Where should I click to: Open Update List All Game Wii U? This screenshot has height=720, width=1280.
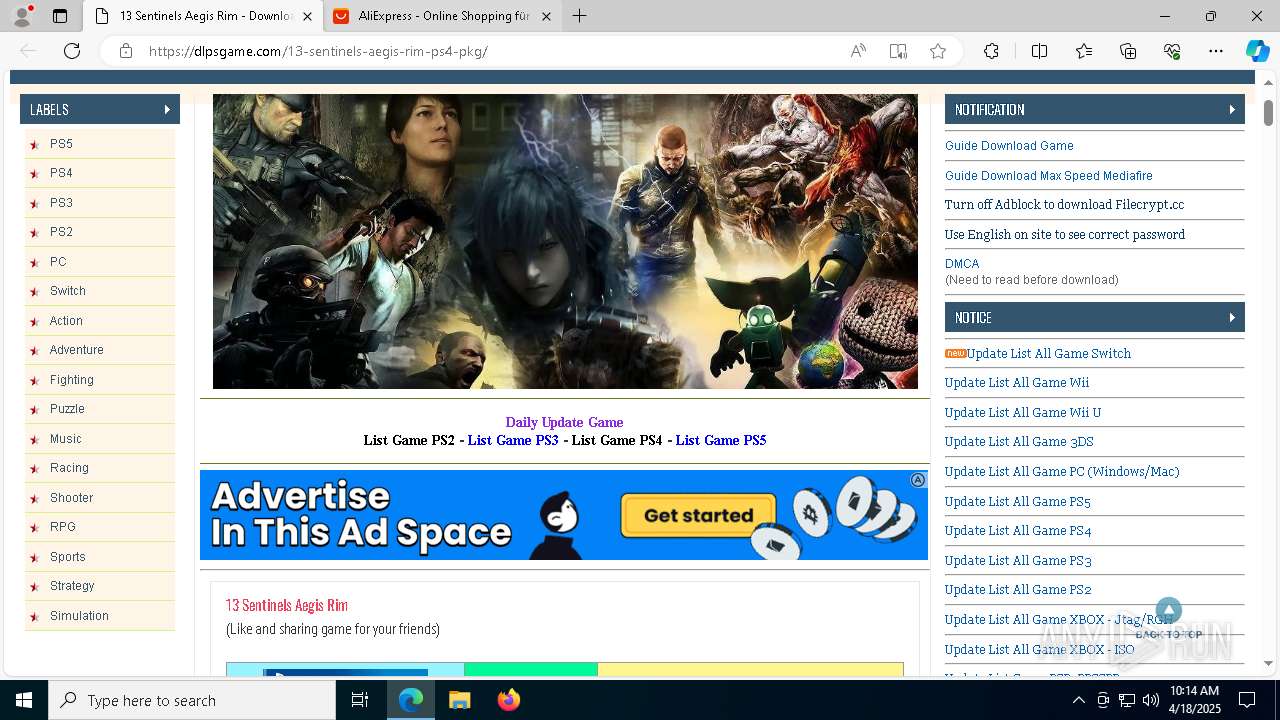tap(1023, 412)
